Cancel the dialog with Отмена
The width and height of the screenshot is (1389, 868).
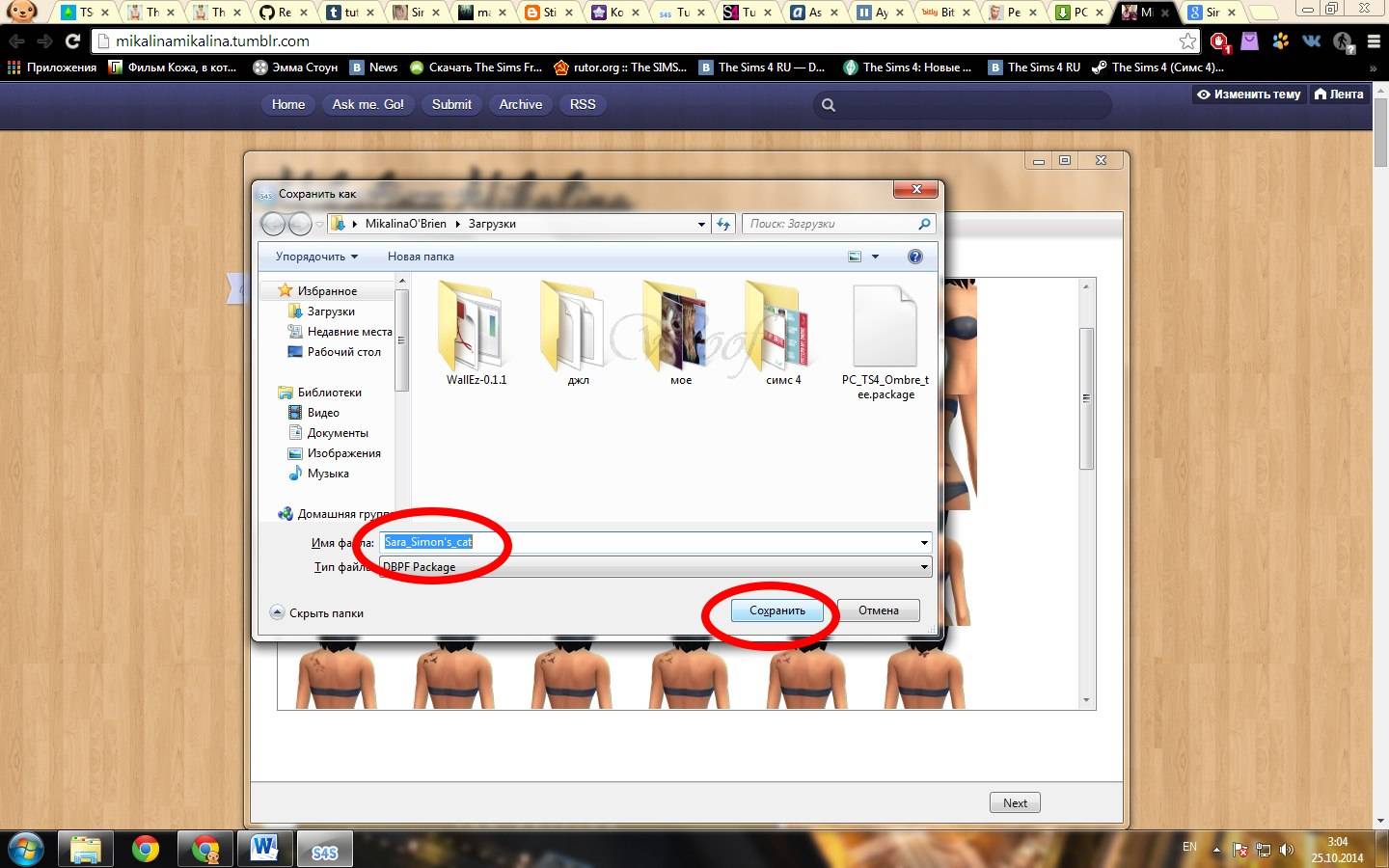tap(878, 610)
